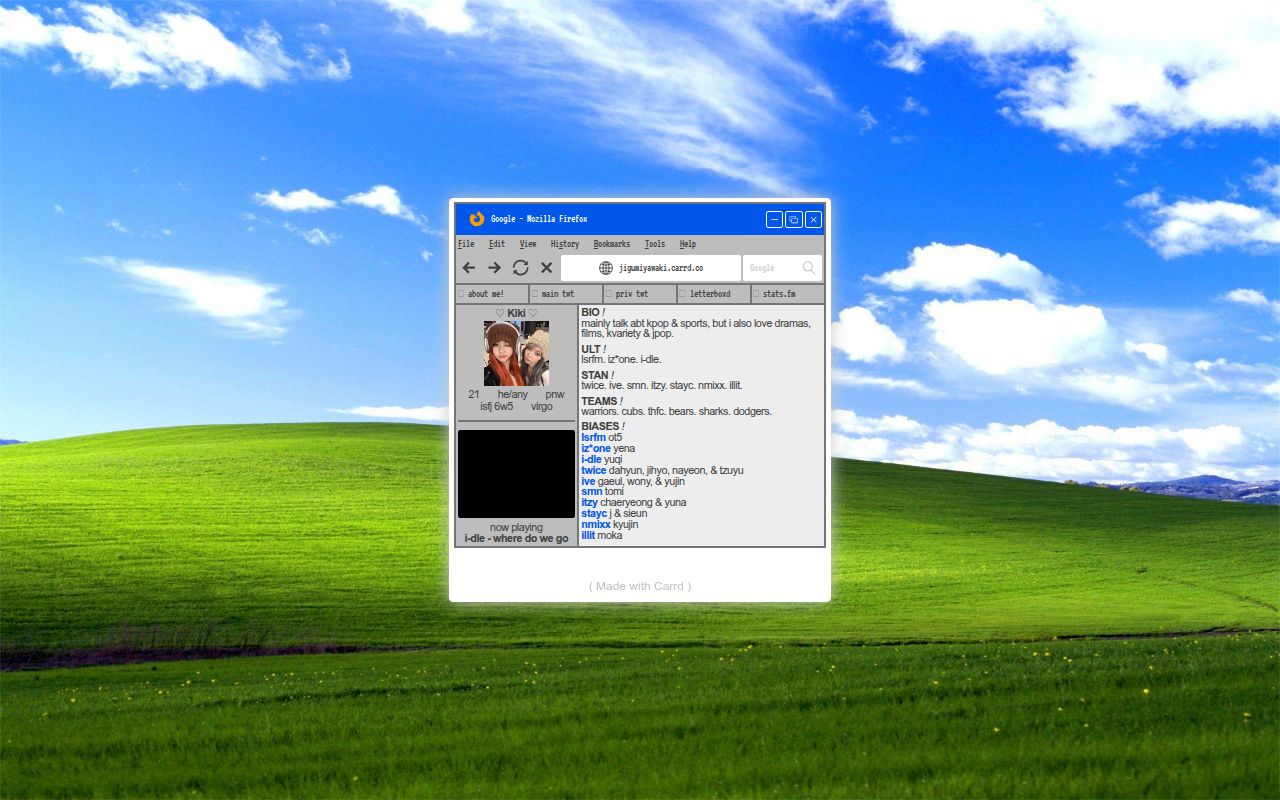
Task: Click the jigumiyawaki.carrd.co address bar
Action: (x=660, y=268)
